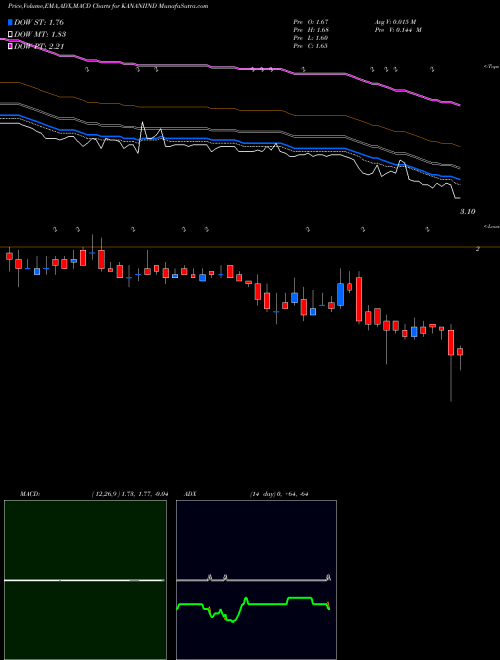Click the green MACD chart panel
This screenshot has height=660, width=500.
pos(85,580)
